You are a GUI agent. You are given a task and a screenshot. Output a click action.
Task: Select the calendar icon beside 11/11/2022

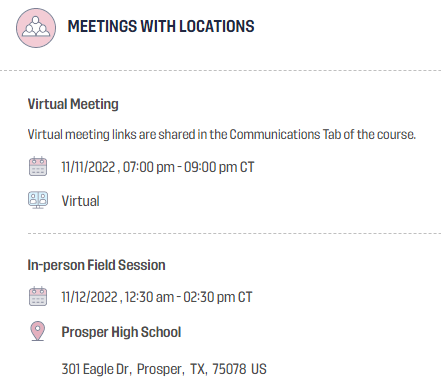click(38, 166)
